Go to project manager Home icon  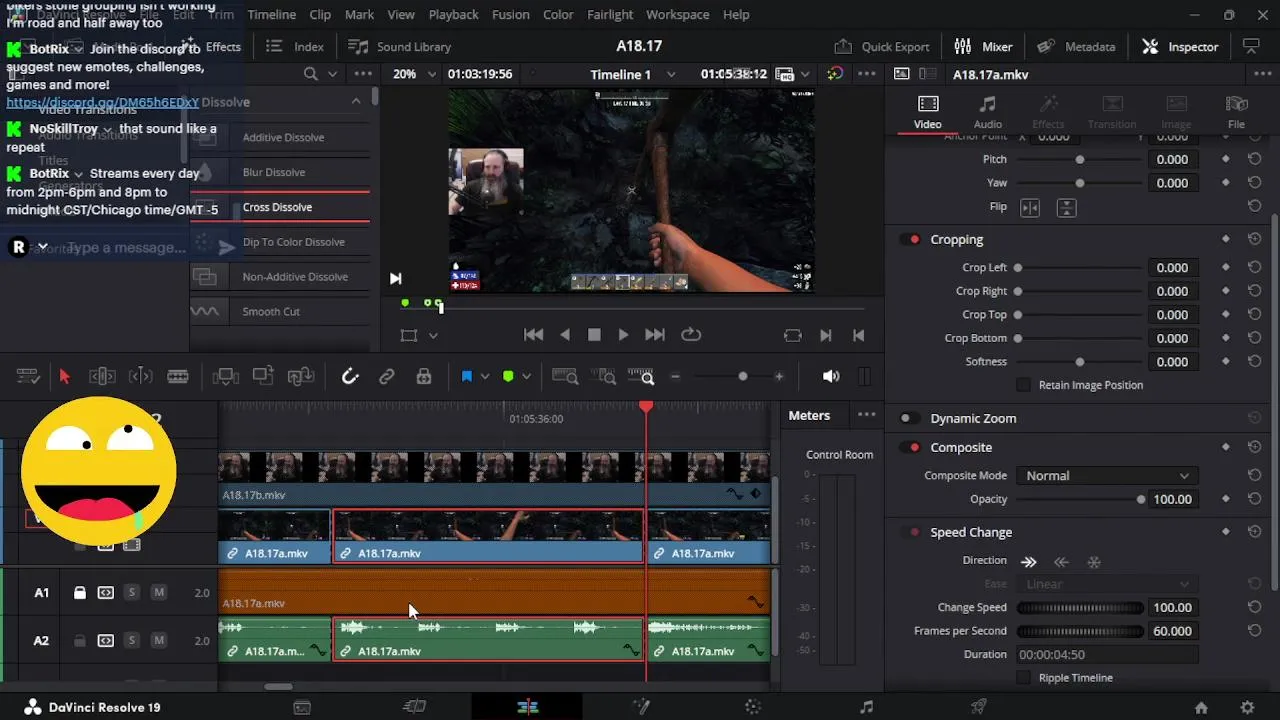click(x=1201, y=708)
